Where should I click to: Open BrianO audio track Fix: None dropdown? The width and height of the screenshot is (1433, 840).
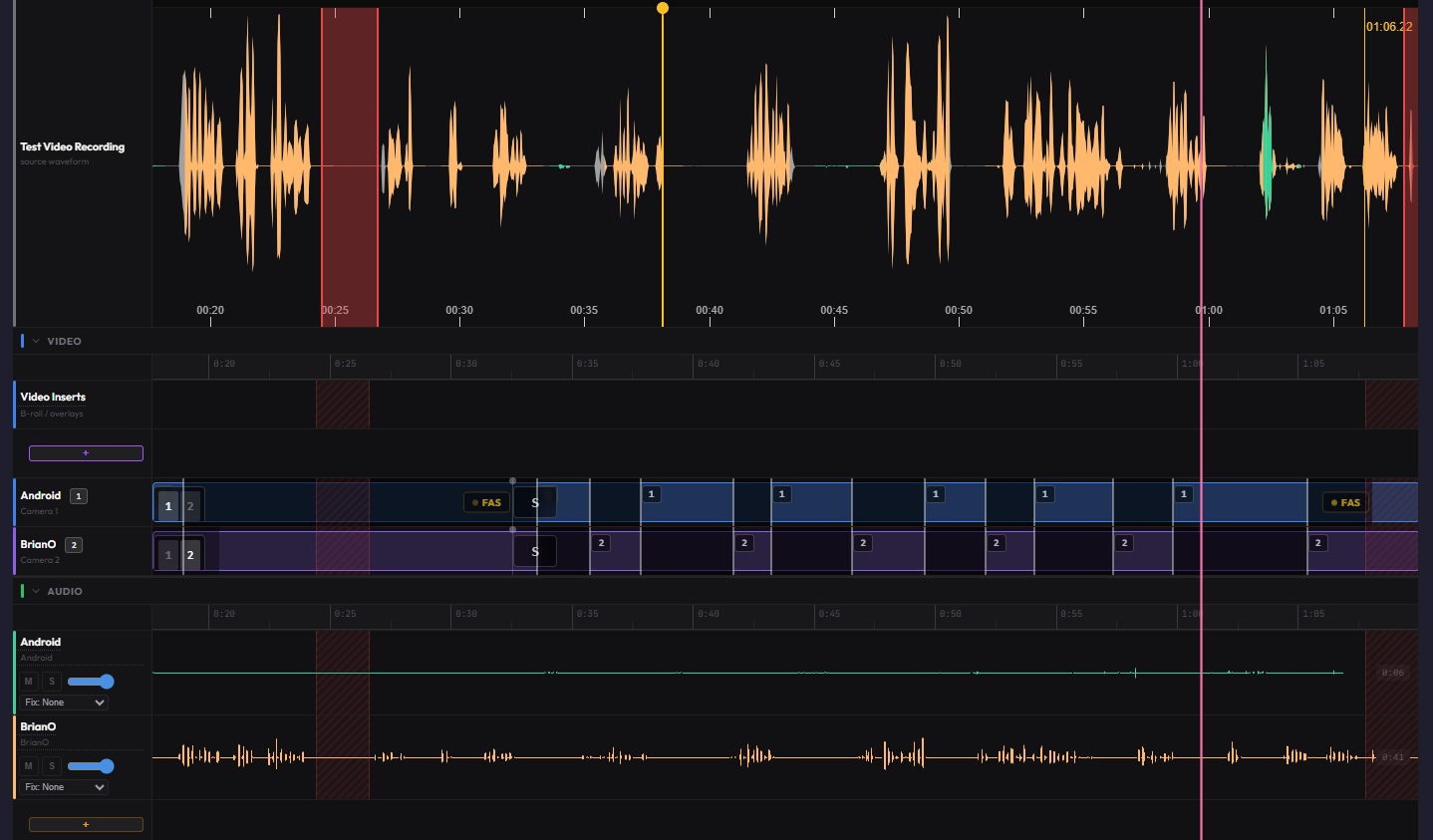pos(65,787)
